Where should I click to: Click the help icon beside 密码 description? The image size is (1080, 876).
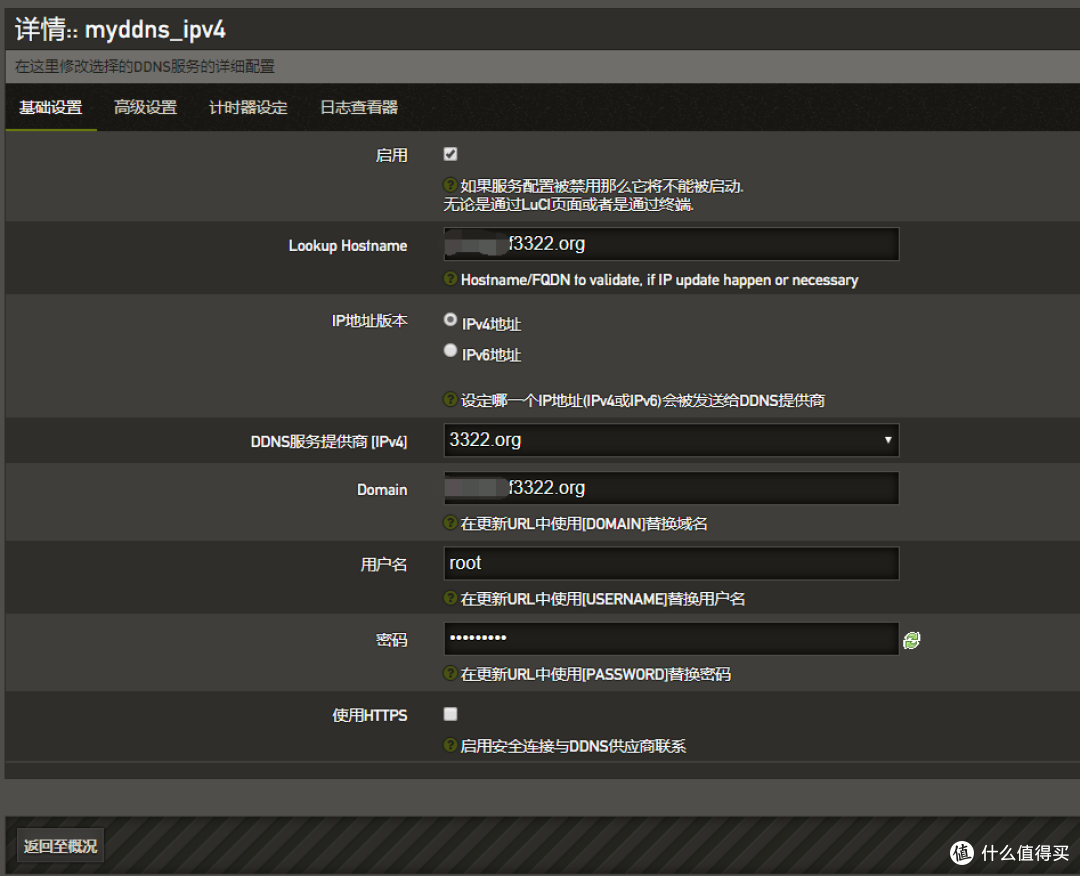(449, 673)
